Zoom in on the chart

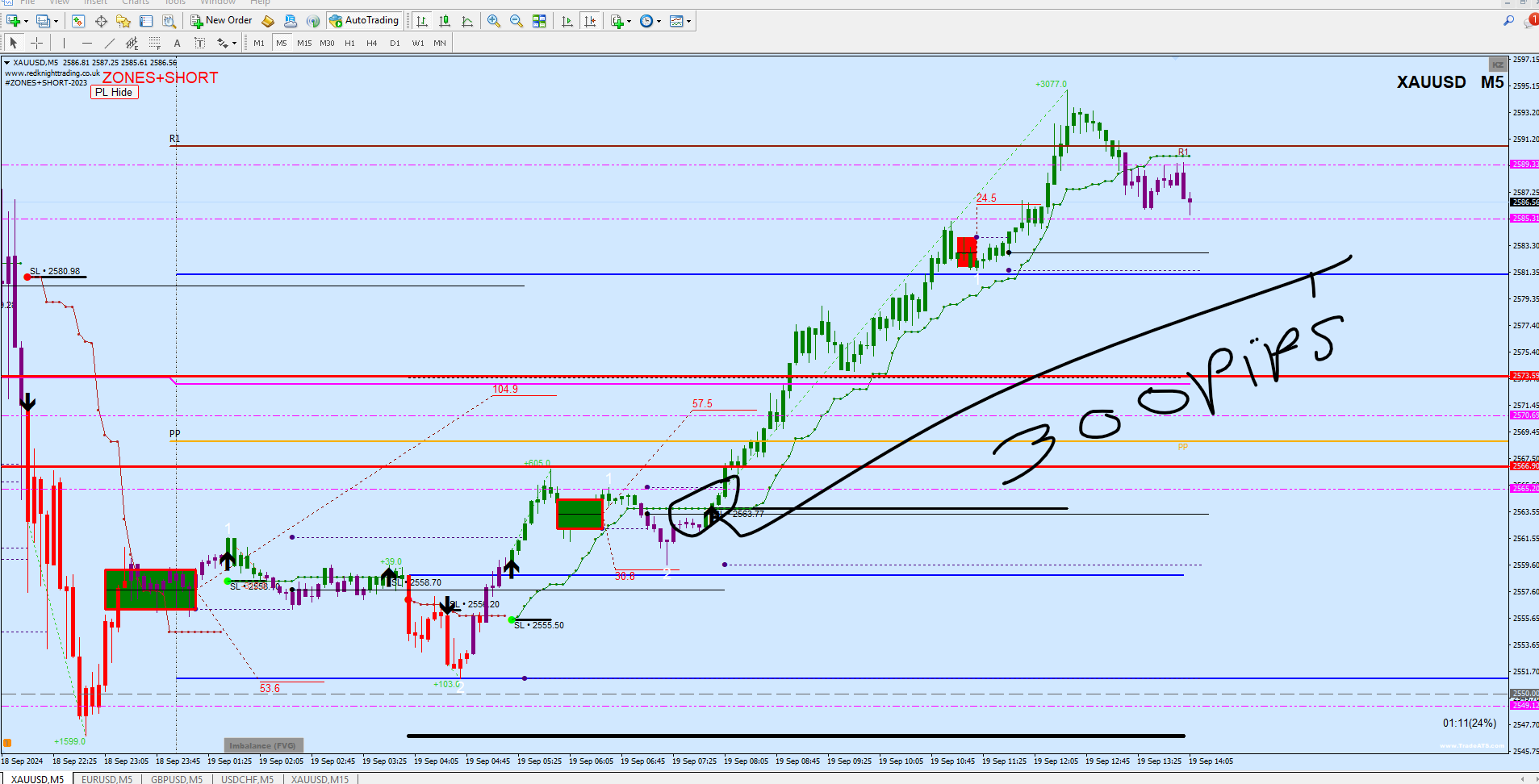point(494,21)
